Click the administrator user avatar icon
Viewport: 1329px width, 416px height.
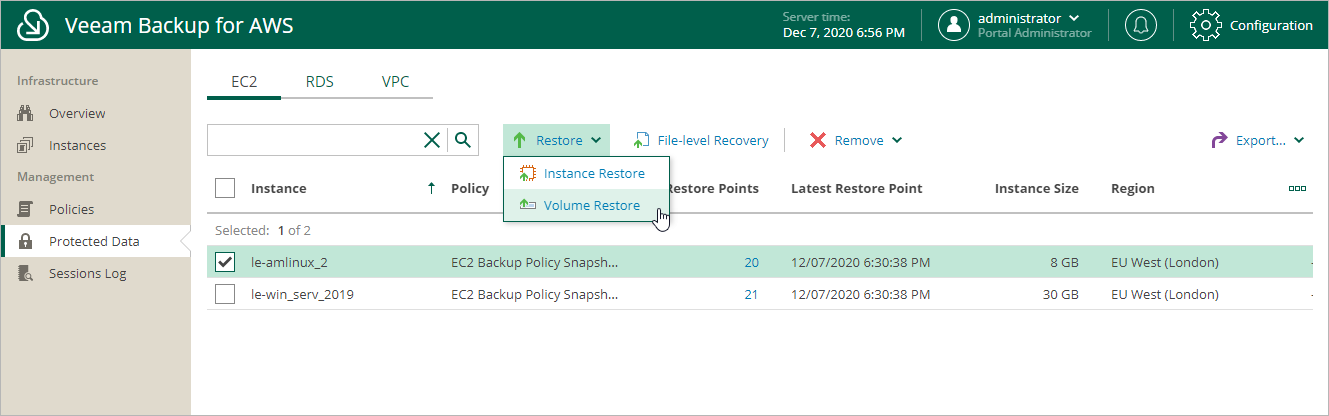pyautogui.click(x=954, y=25)
